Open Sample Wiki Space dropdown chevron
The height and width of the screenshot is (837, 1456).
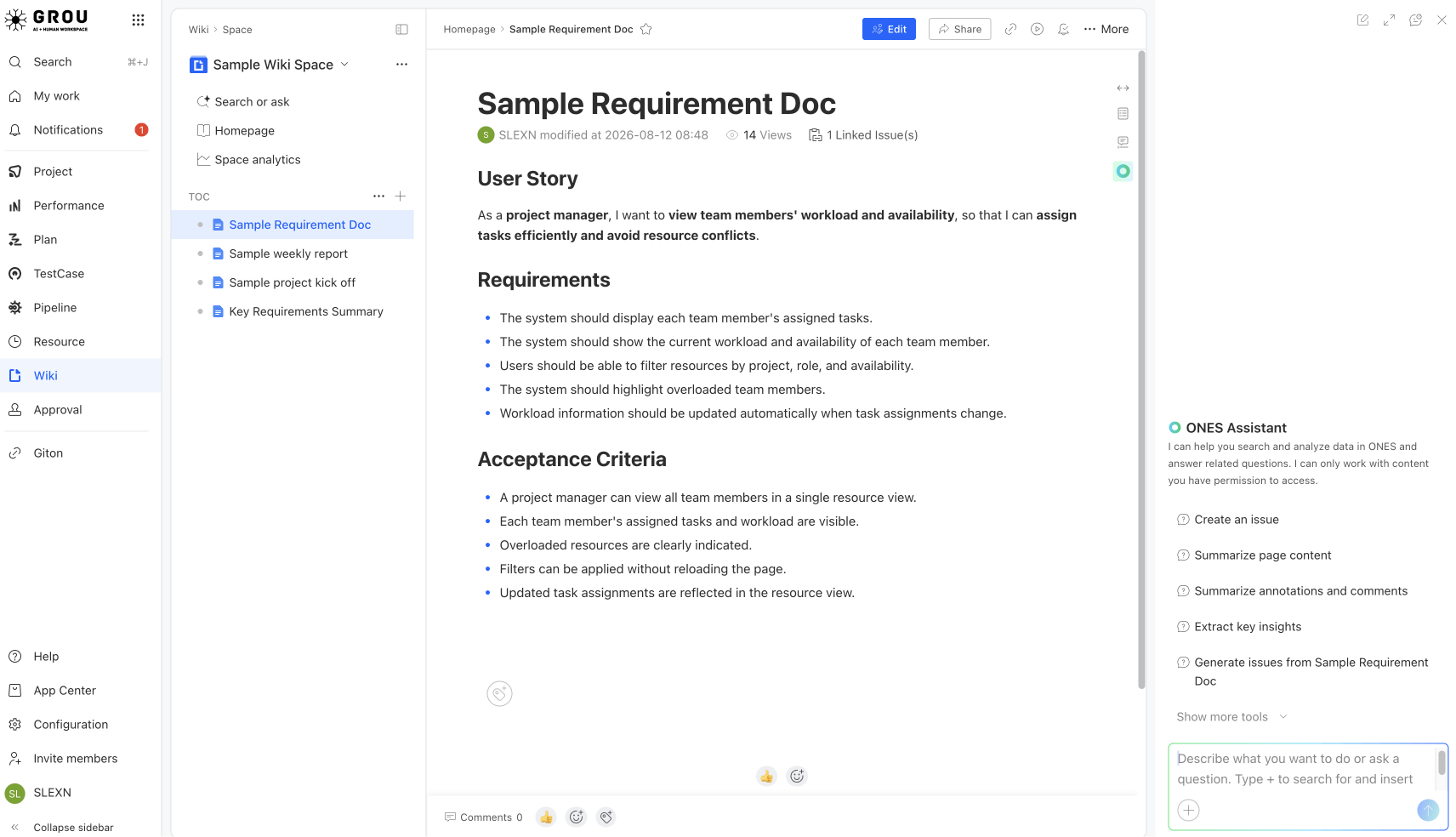344,65
